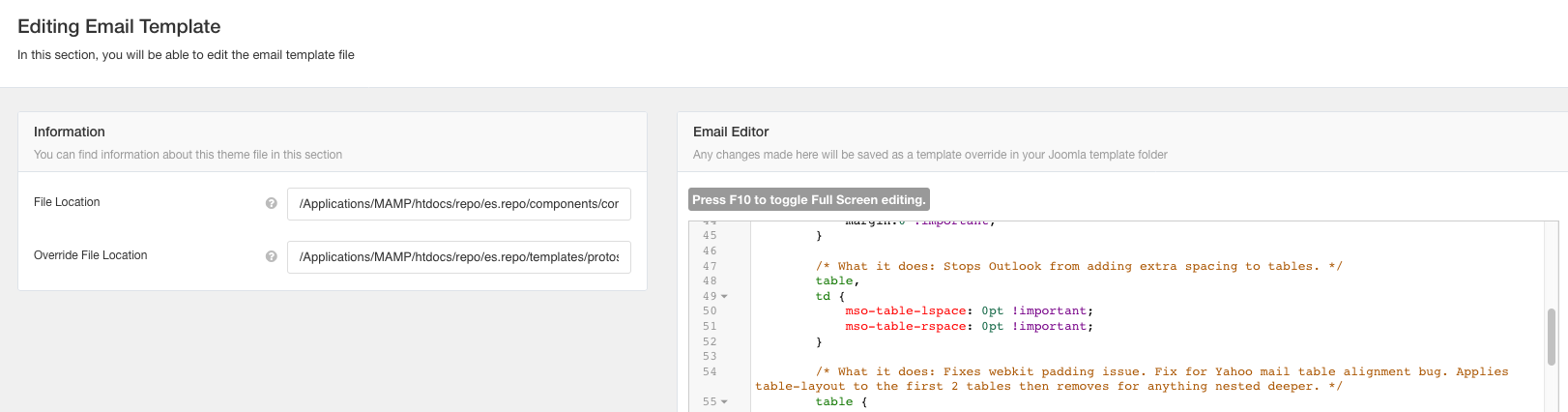1568x412 pixels.
Task: Collapse the code fold arrow at line 49
Action: (724, 297)
